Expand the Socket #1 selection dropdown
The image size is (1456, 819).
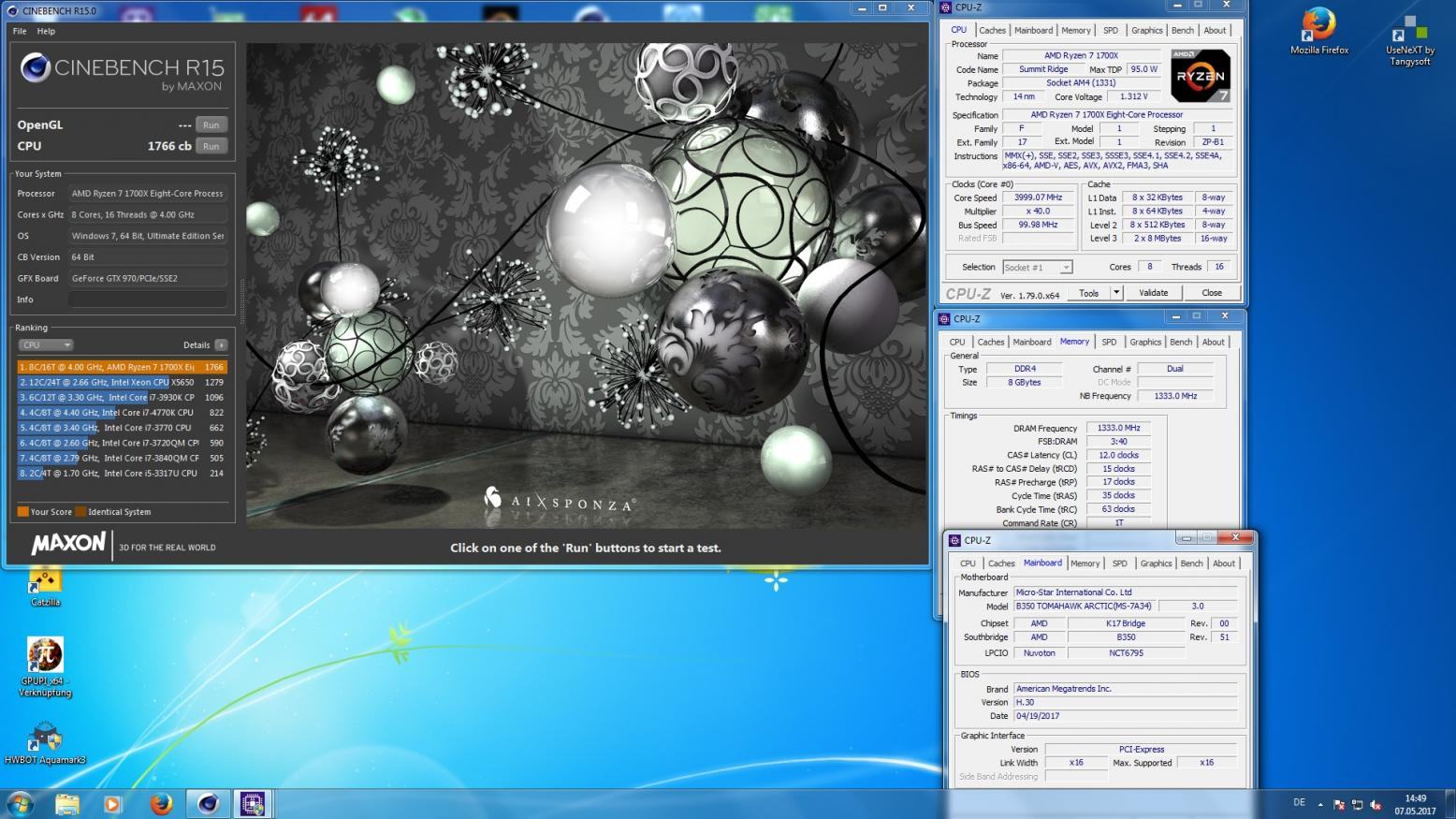1065,268
